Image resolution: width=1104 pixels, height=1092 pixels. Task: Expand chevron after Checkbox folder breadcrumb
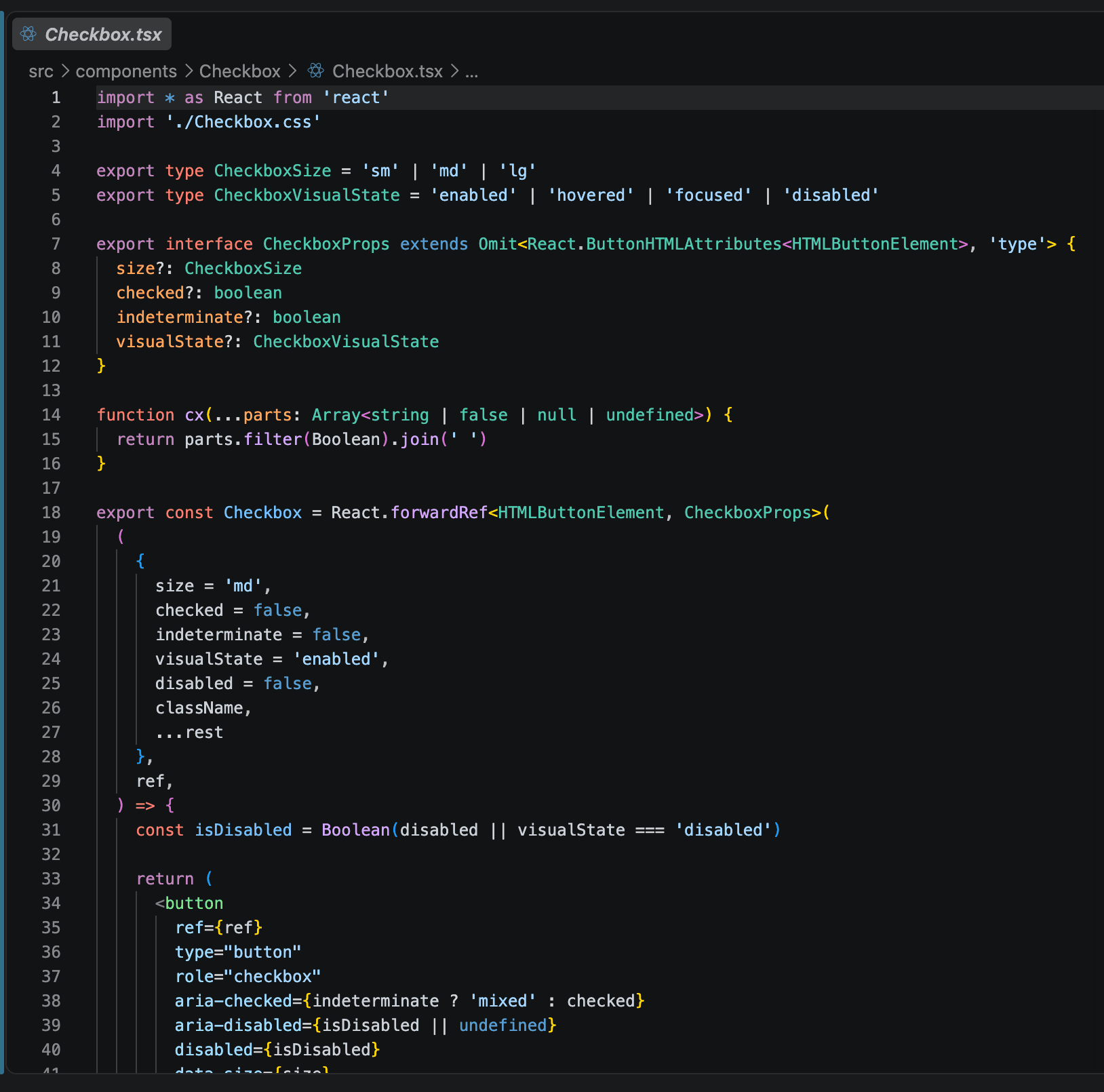(x=292, y=71)
